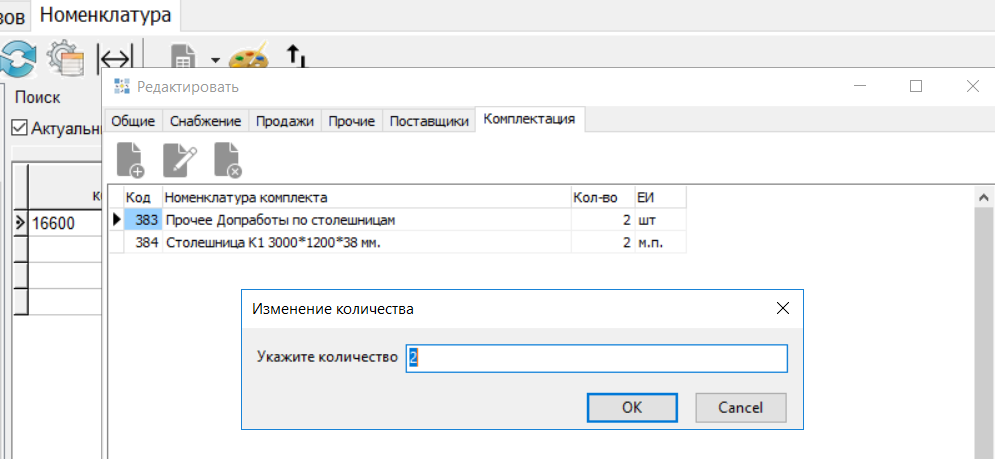Switch to the Общие tab
The width and height of the screenshot is (995, 459).
(x=133, y=121)
